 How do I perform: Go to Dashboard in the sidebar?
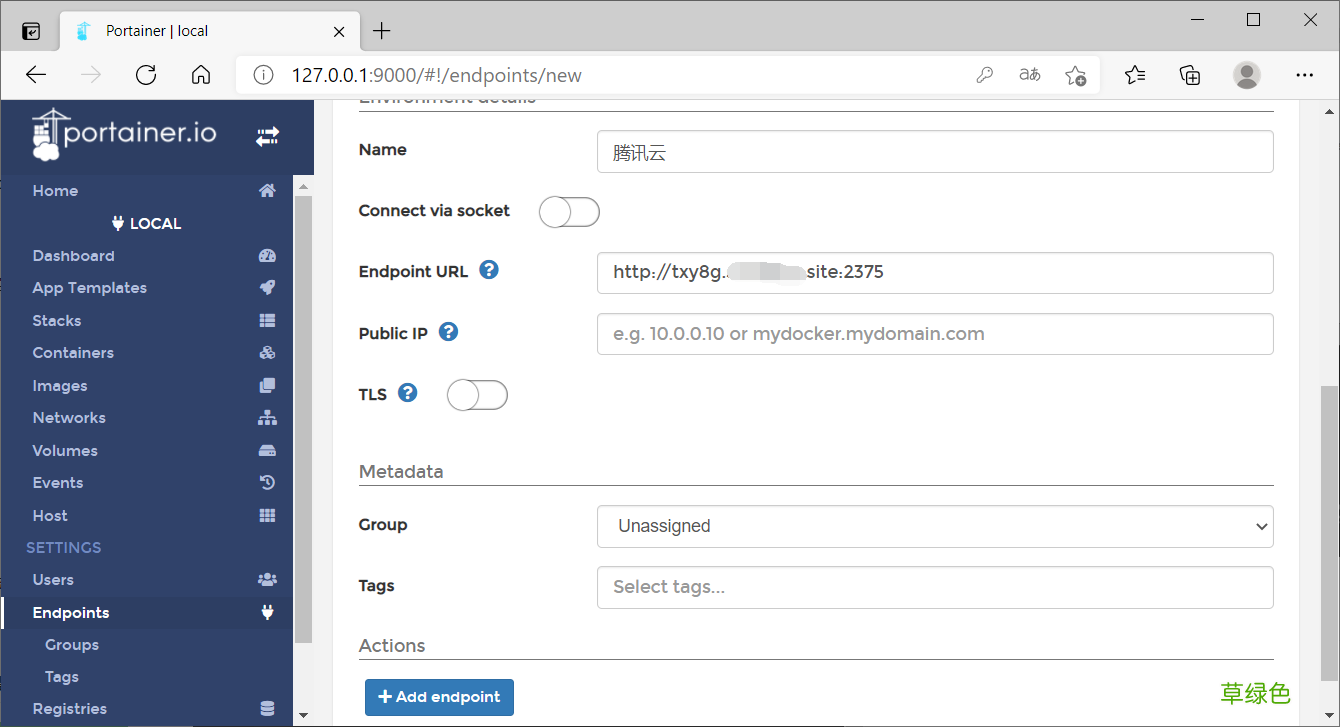click(73, 256)
